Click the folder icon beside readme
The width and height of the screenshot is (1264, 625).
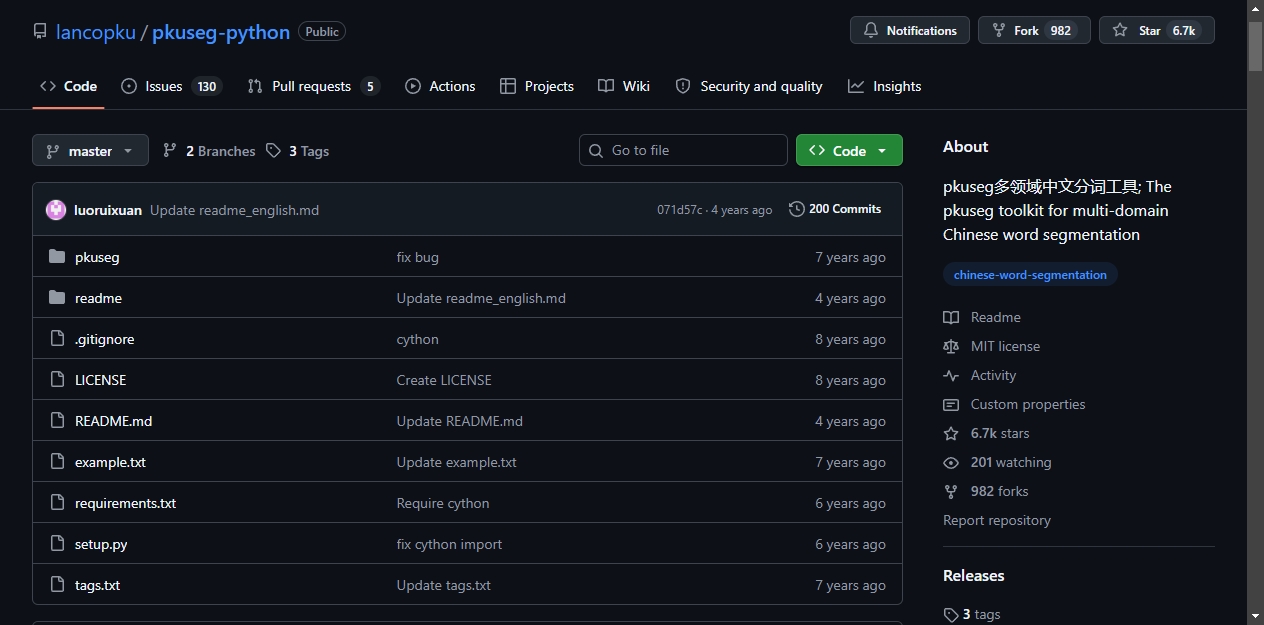point(57,298)
